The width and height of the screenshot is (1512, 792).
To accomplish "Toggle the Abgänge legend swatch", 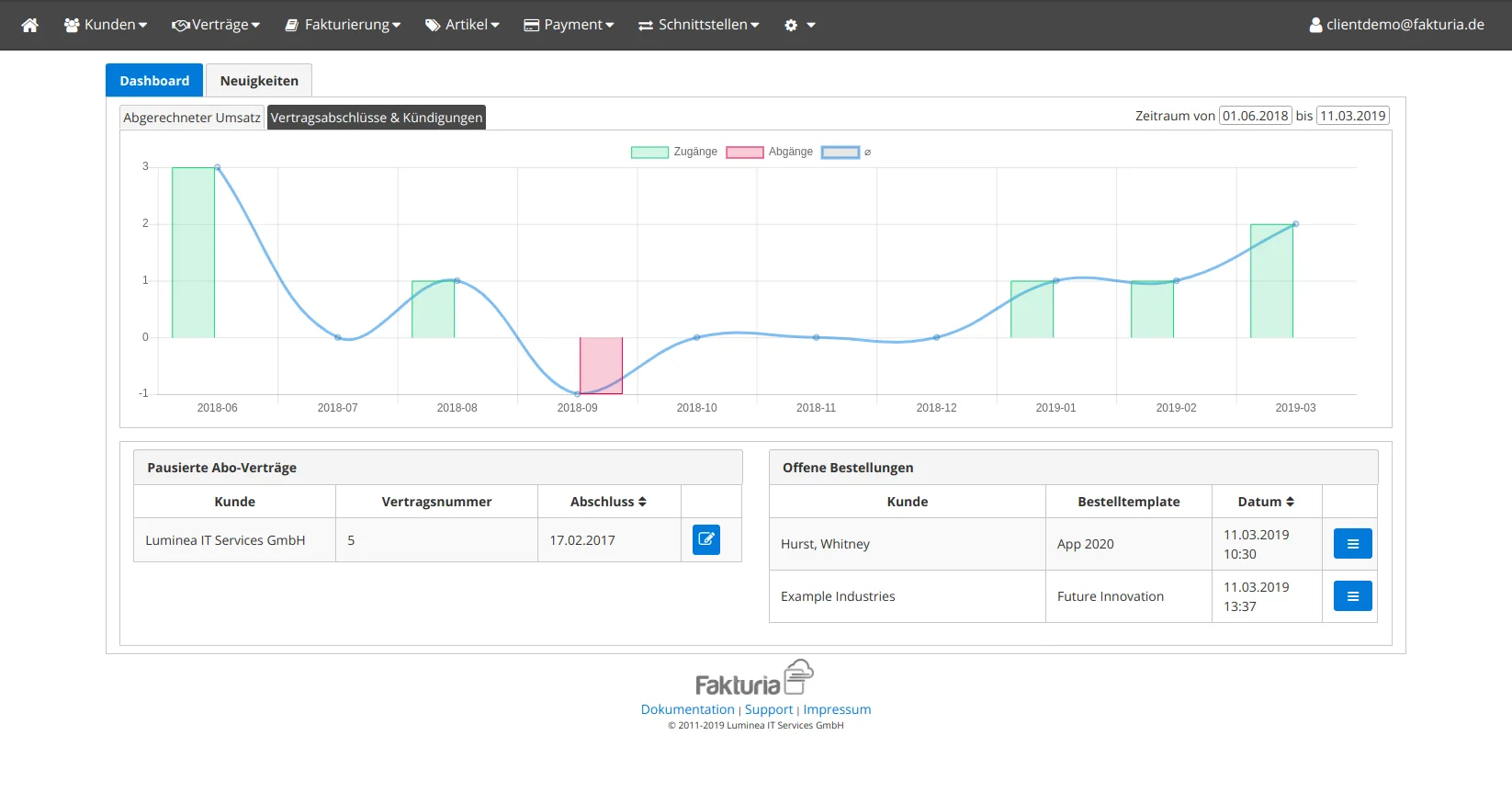I will pyautogui.click(x=745, y=153).
